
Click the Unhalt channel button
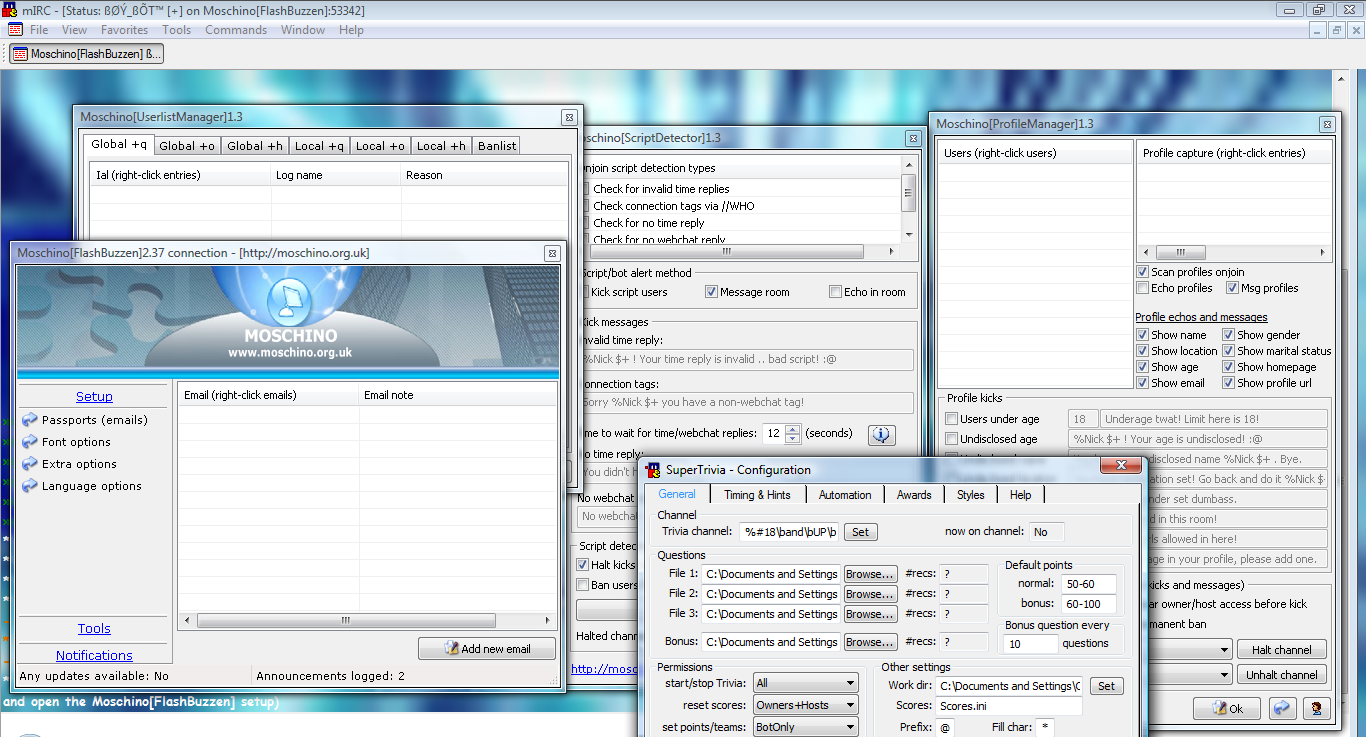pyautogui.click(x=1282, y=675)
